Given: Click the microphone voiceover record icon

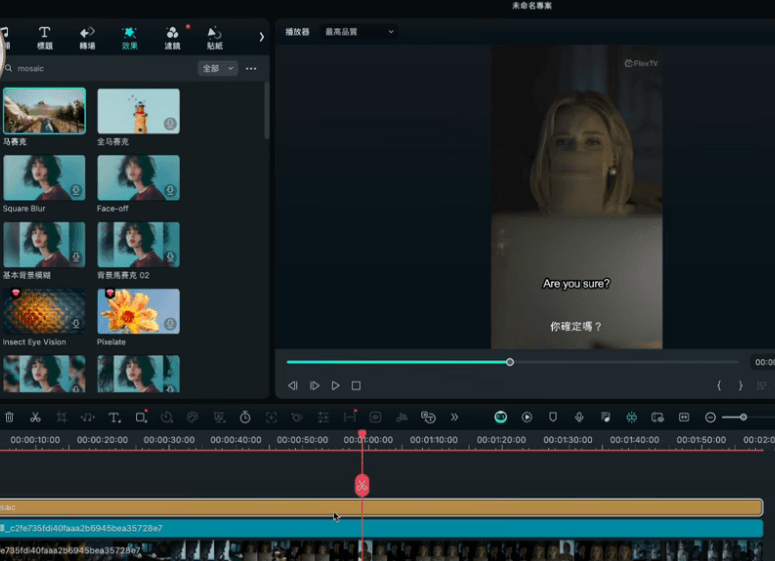Looking at the screenshot, I should click(579, 417).
